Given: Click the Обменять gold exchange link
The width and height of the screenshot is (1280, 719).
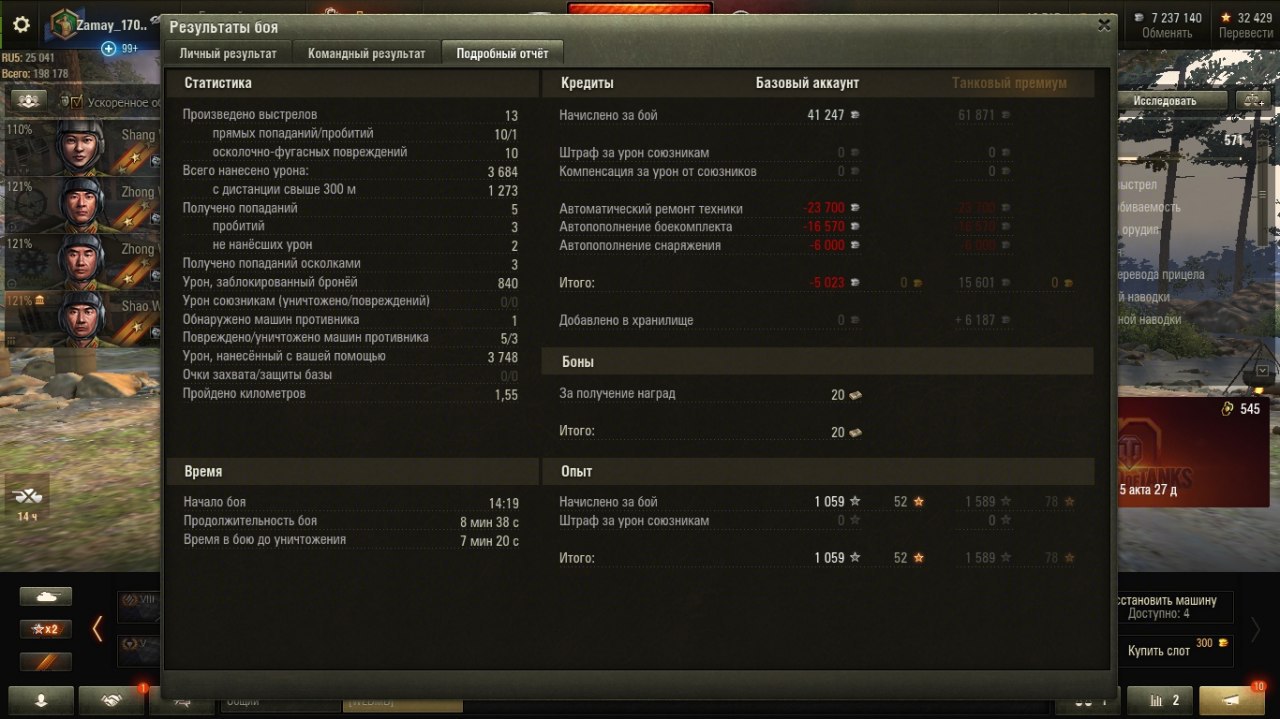Looking at the screenshot, I should coord(1166,33).
